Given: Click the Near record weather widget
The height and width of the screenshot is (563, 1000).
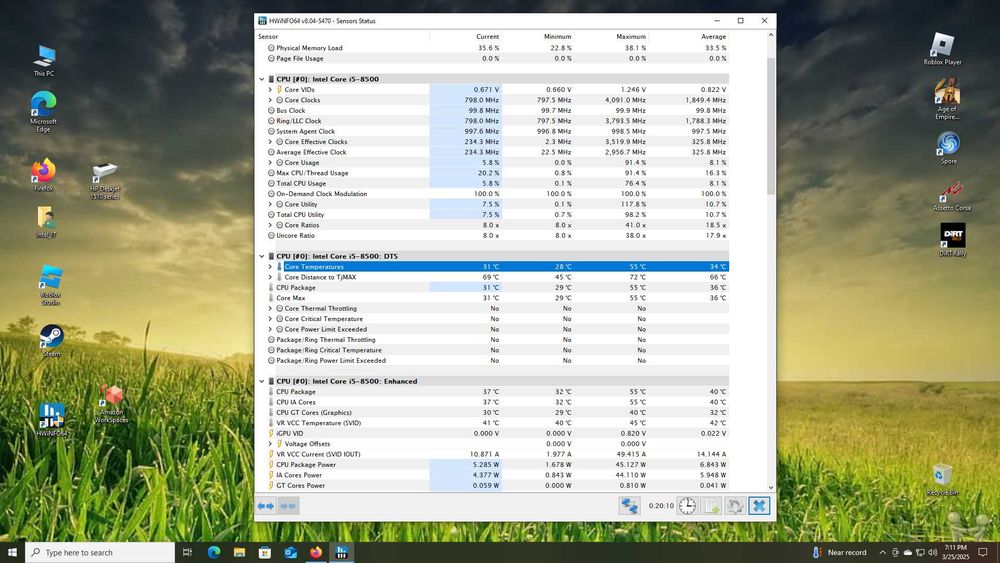Looking at the screenshot, I should click(x=839, y=552).
